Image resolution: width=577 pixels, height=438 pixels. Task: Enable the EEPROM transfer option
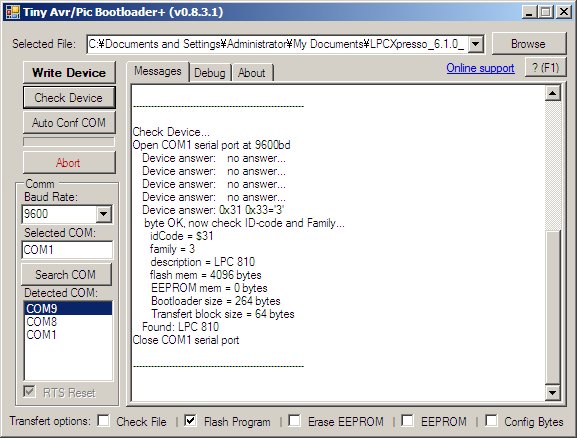click(407, 420)
